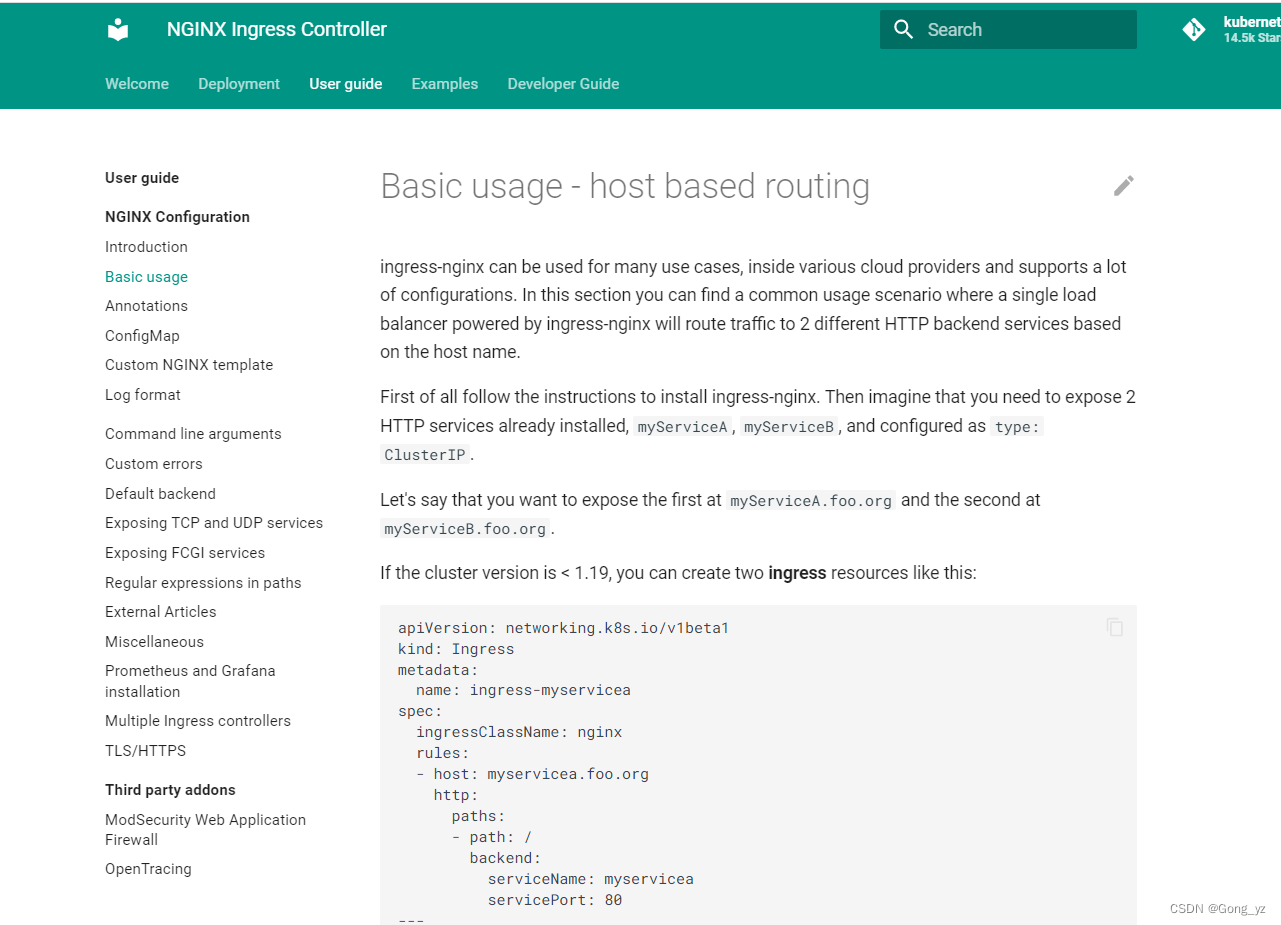Viewport: 1281px width, 925px height.
Task: Open the Log format page
Action: pyautogui.click(x=143, y=395)
